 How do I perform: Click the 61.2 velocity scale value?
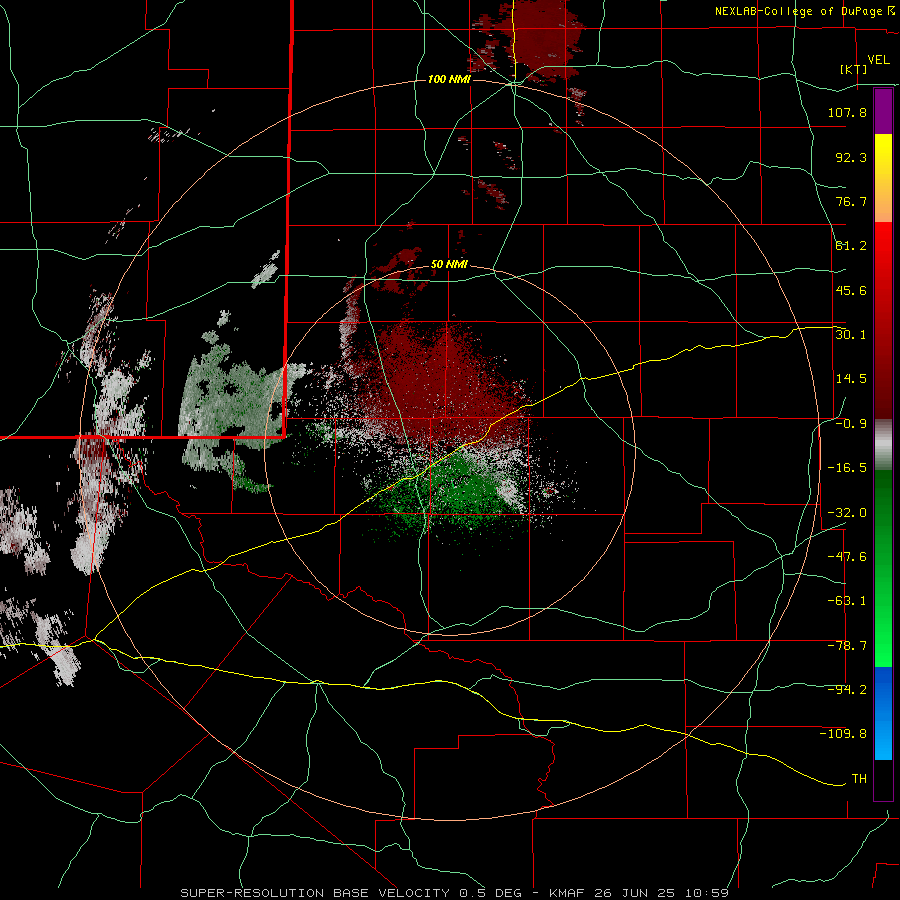[x=851, y=246]
